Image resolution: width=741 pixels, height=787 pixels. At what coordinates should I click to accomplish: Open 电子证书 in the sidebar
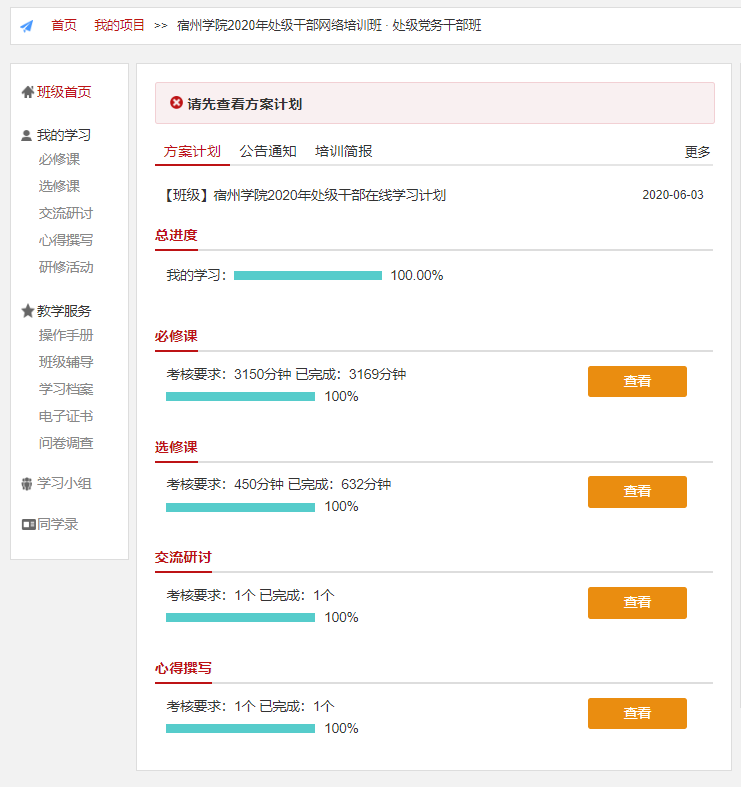(x=66, y=416)
